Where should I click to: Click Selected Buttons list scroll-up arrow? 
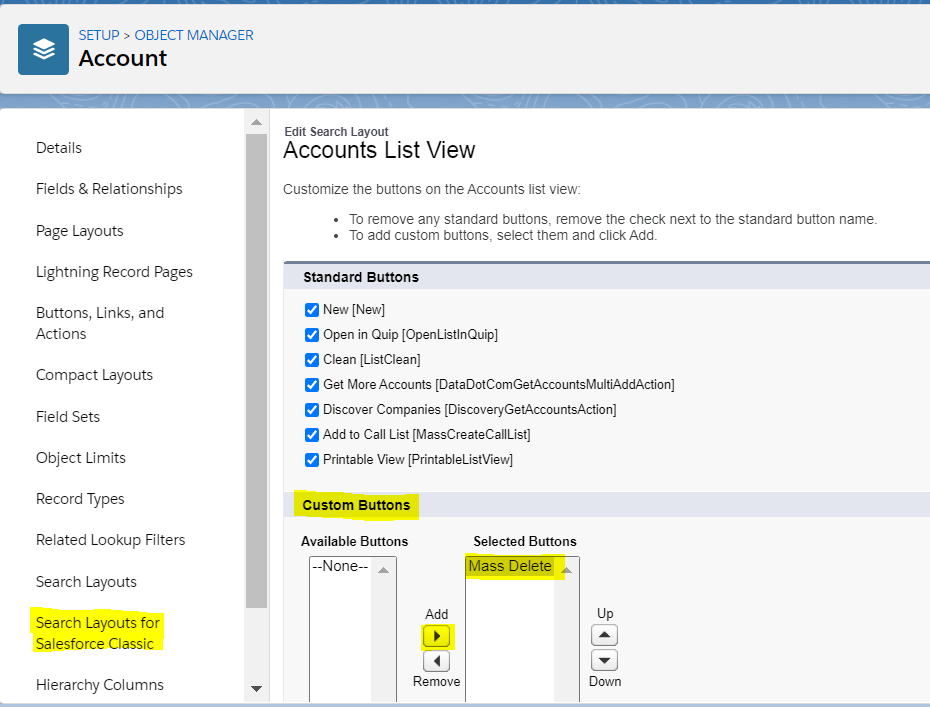click(566, 570)
